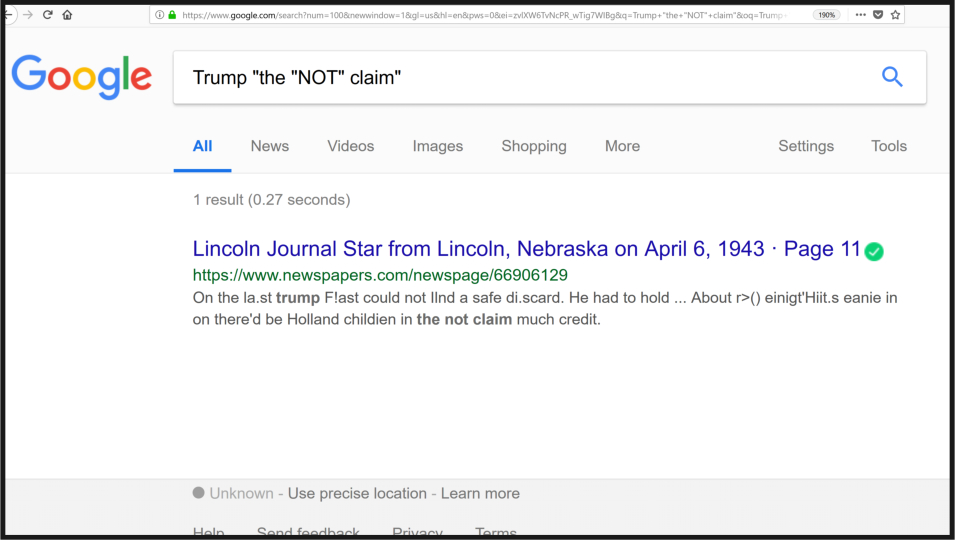Click the result snippet text about trump

[545, 309]
